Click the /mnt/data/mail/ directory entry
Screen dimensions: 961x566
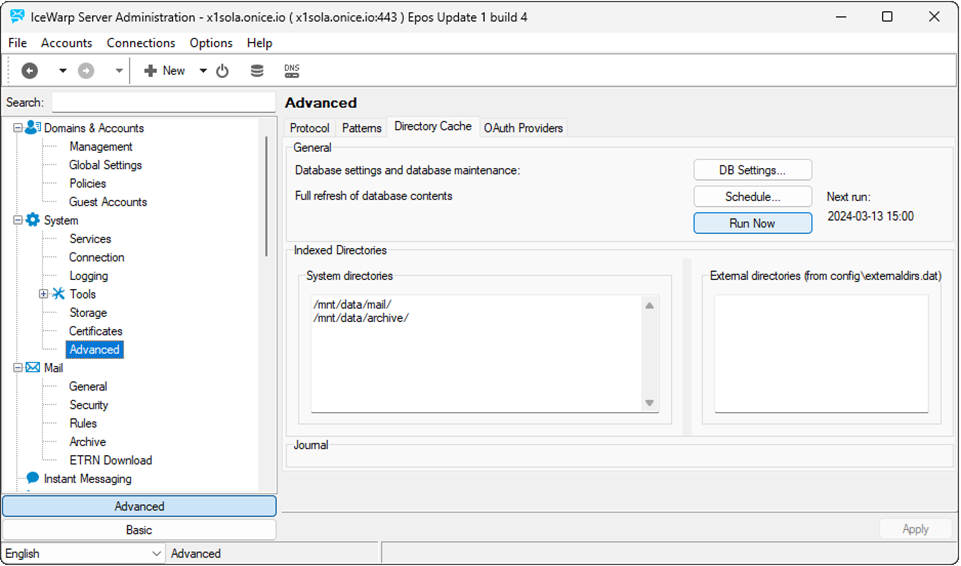[x=352, y=304]
